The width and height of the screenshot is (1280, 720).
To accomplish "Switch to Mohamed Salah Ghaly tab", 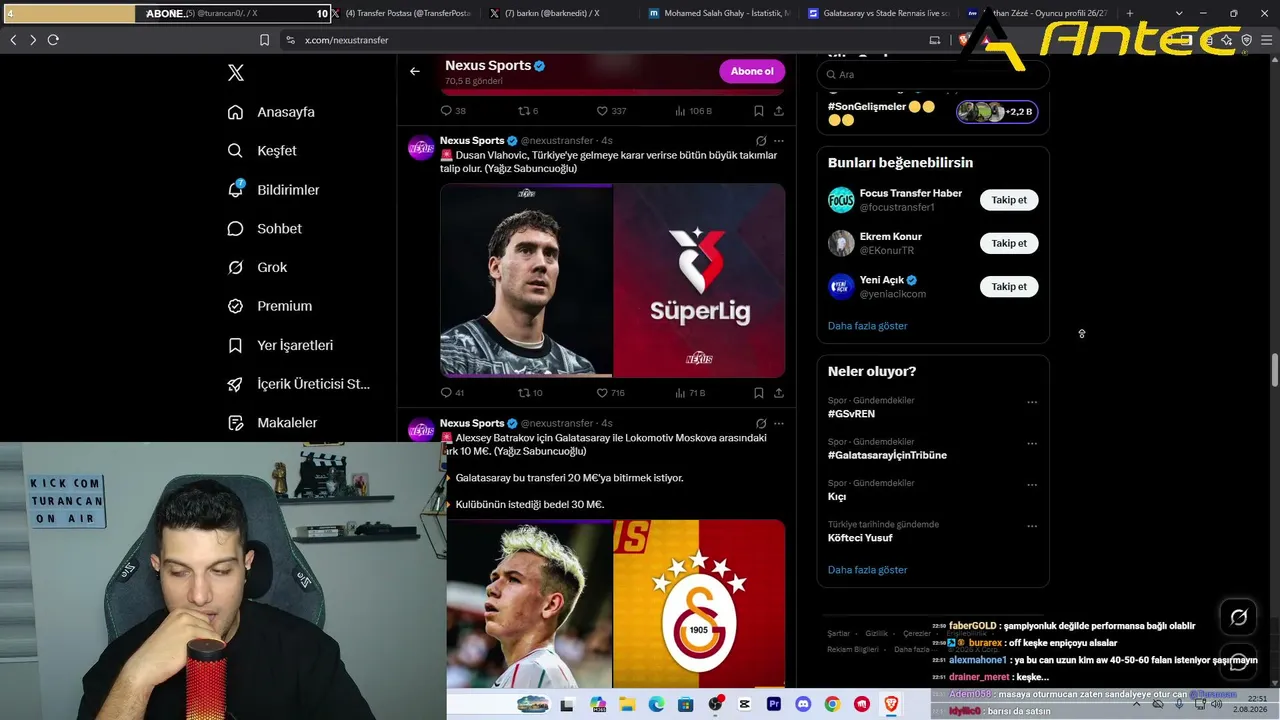I will pyautogui.click(x=717, y=13).
